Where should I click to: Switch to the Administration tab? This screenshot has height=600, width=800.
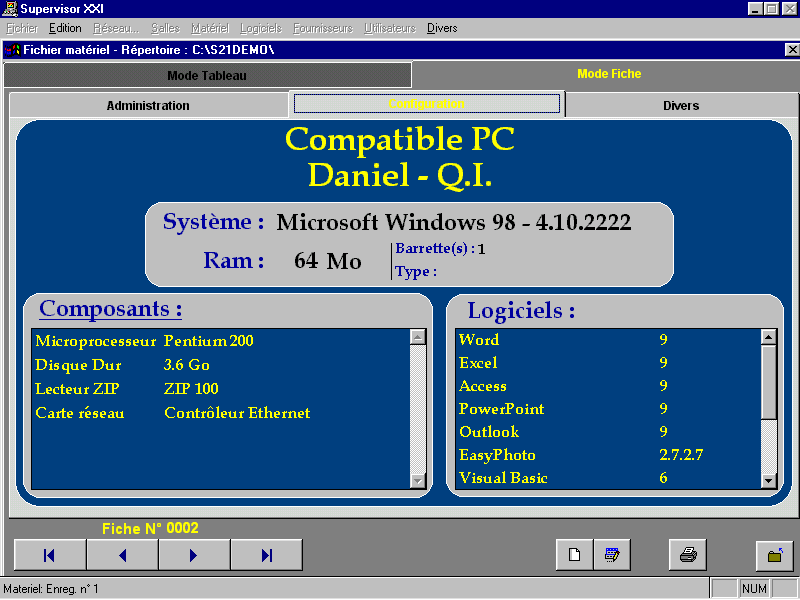(x=148, y=106)
